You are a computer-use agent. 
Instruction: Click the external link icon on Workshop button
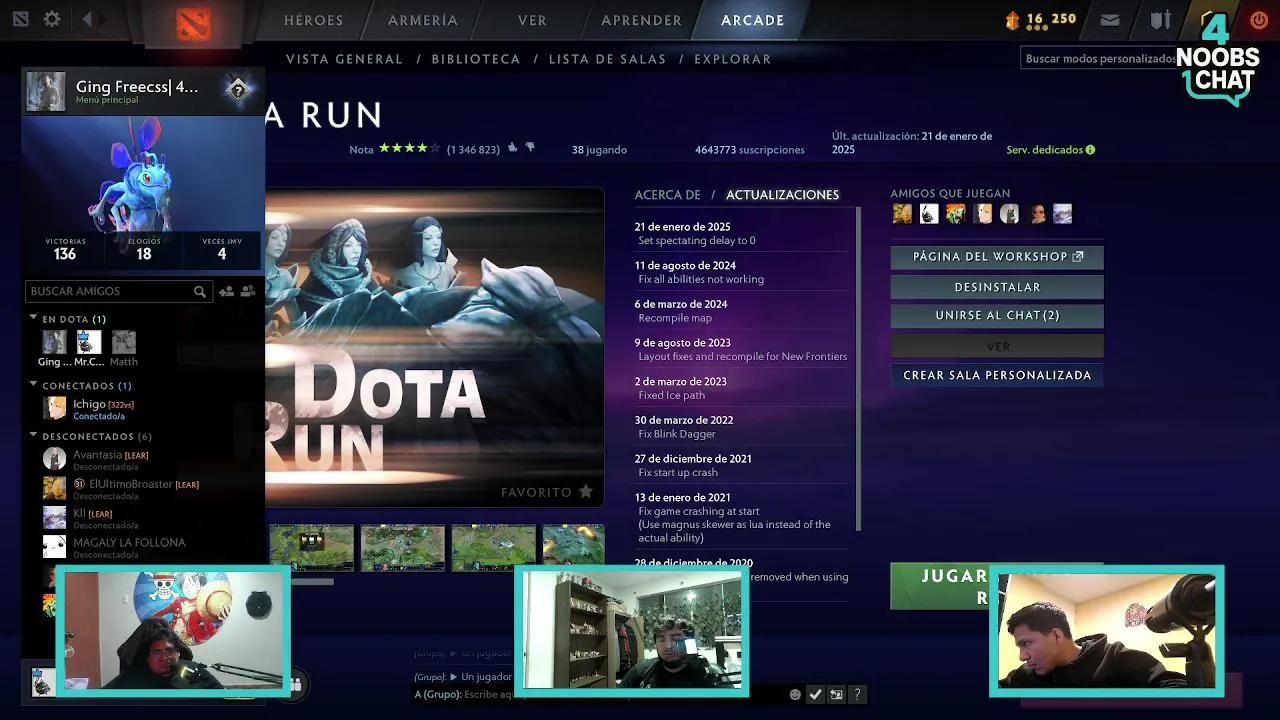tap(1078, 257)
